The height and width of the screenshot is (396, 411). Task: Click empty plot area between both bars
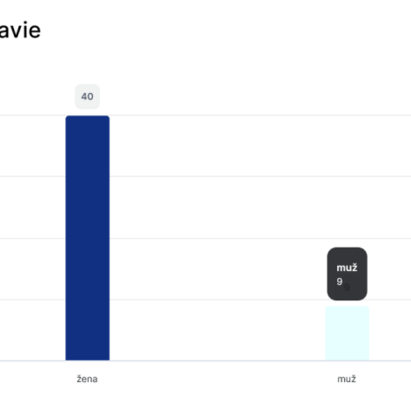tap(217, 207)
